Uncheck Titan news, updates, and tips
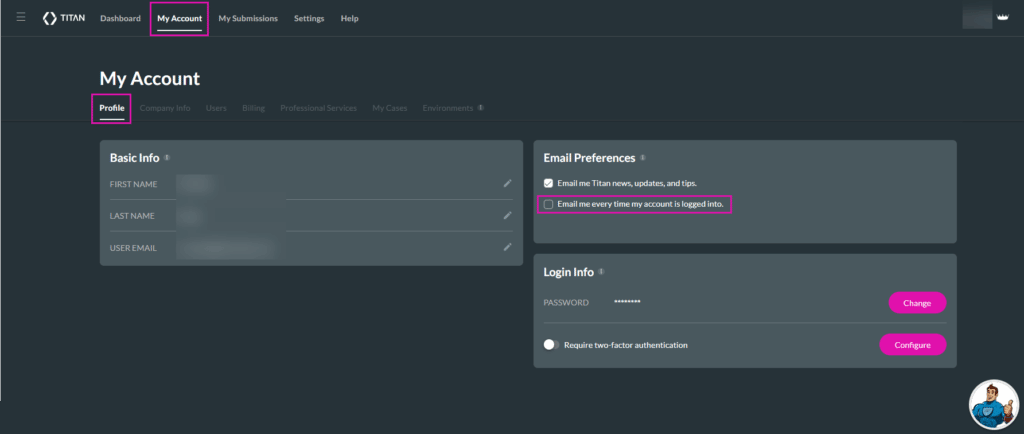The height and width of the screenshot is (434, 1024). tap(548, 183)
